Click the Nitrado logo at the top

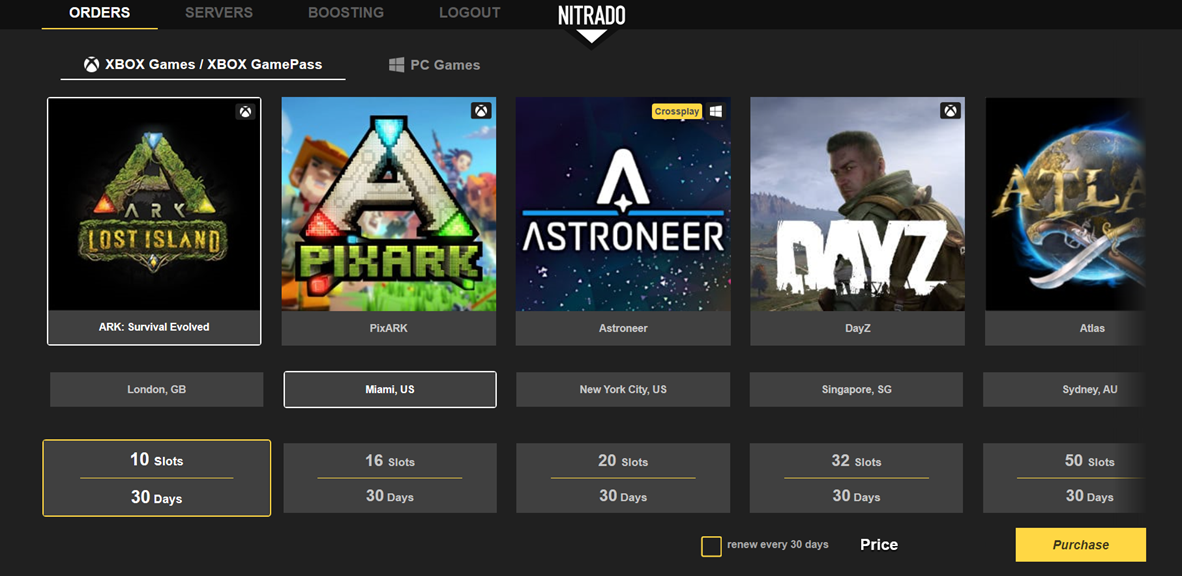click(591, 16)
